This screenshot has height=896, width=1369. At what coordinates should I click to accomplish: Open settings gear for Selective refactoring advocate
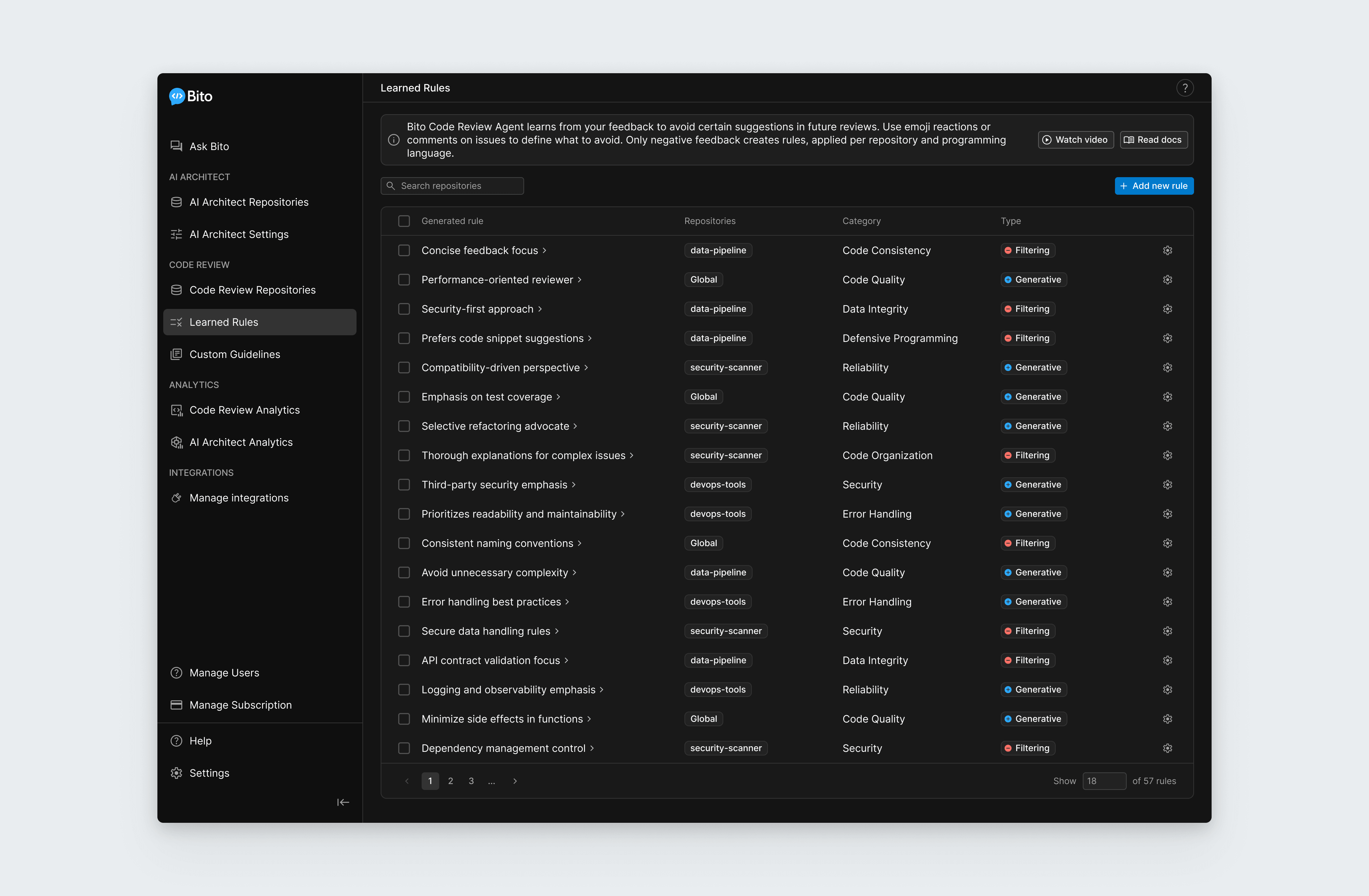[x=1167, y=426]
